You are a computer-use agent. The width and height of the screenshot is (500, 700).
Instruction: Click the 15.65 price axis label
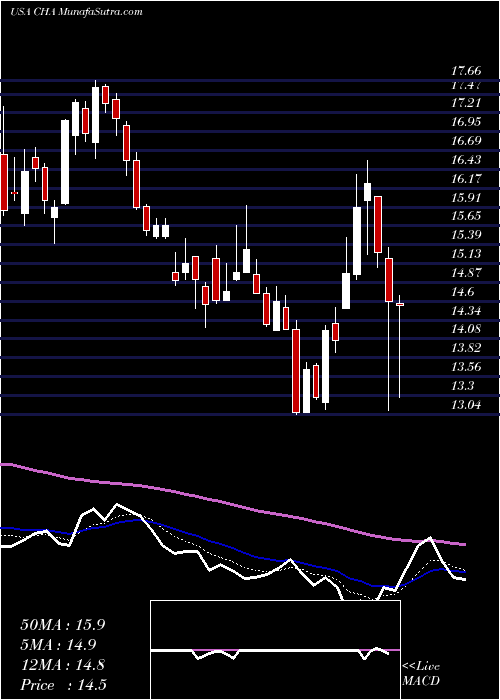coord(466,216)
